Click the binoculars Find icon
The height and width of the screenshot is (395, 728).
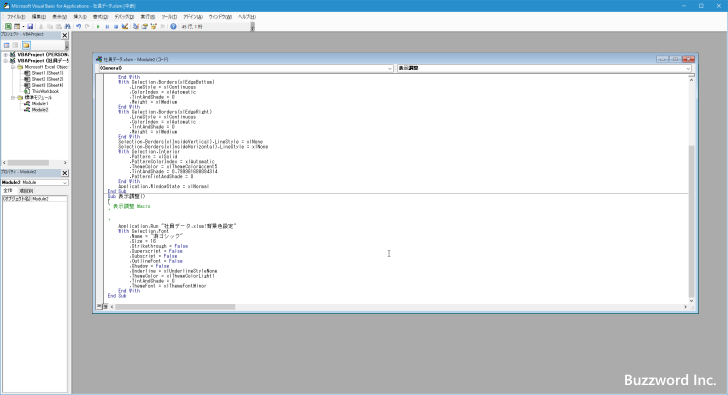[68, 26]
